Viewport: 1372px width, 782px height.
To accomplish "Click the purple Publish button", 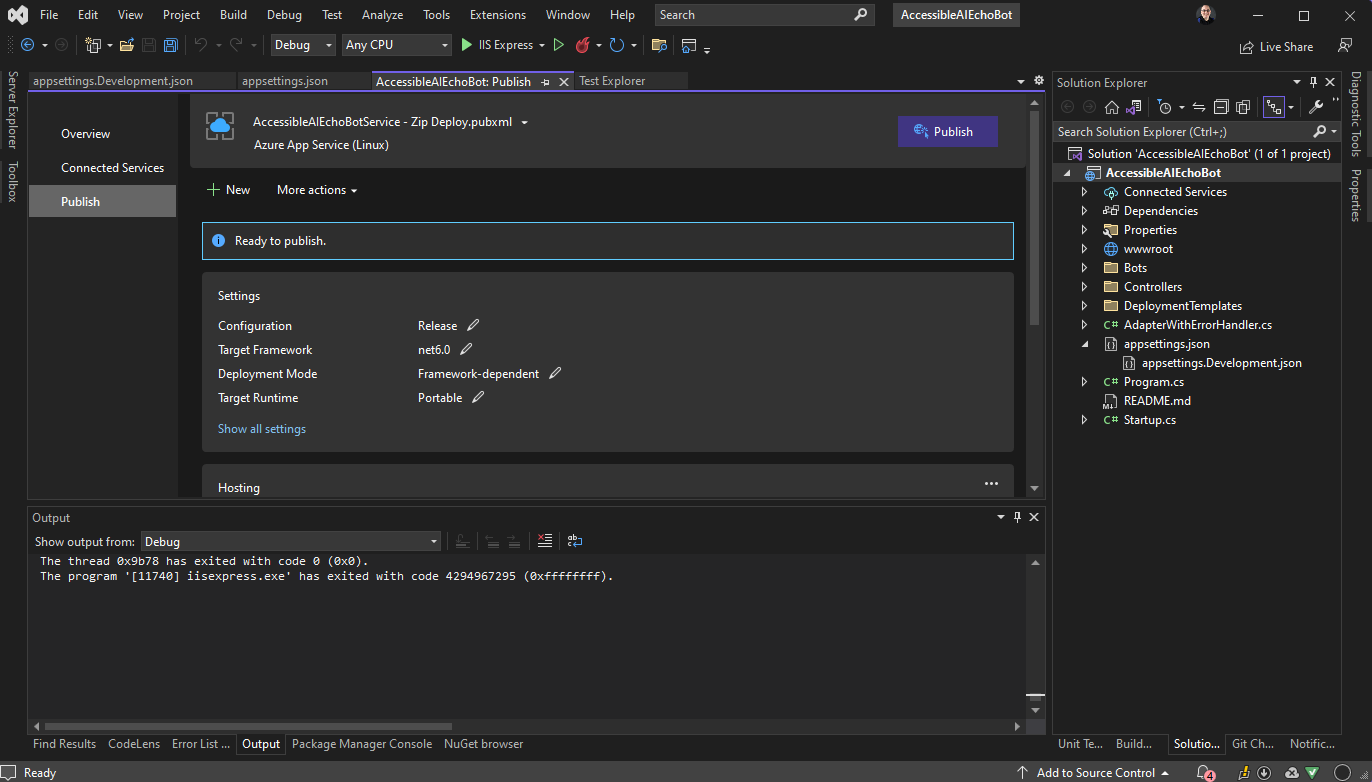I will point(947,131).
